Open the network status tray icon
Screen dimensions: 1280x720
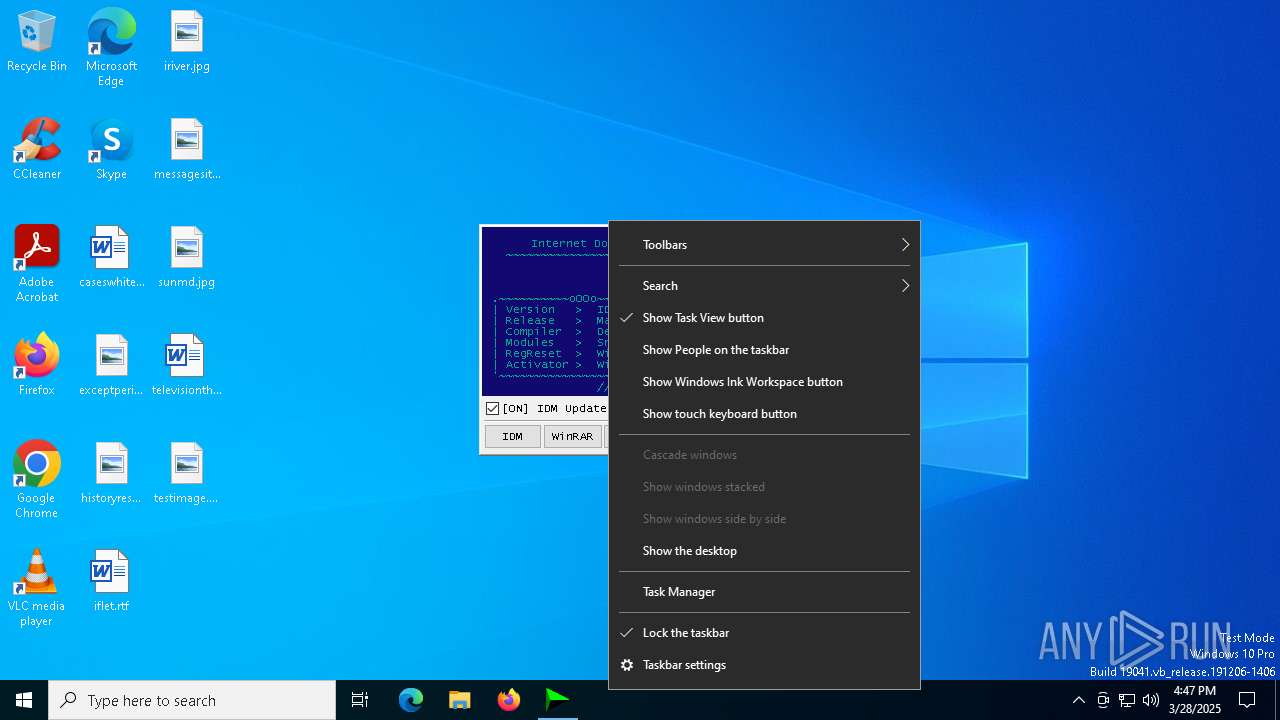pos(1127,700)
